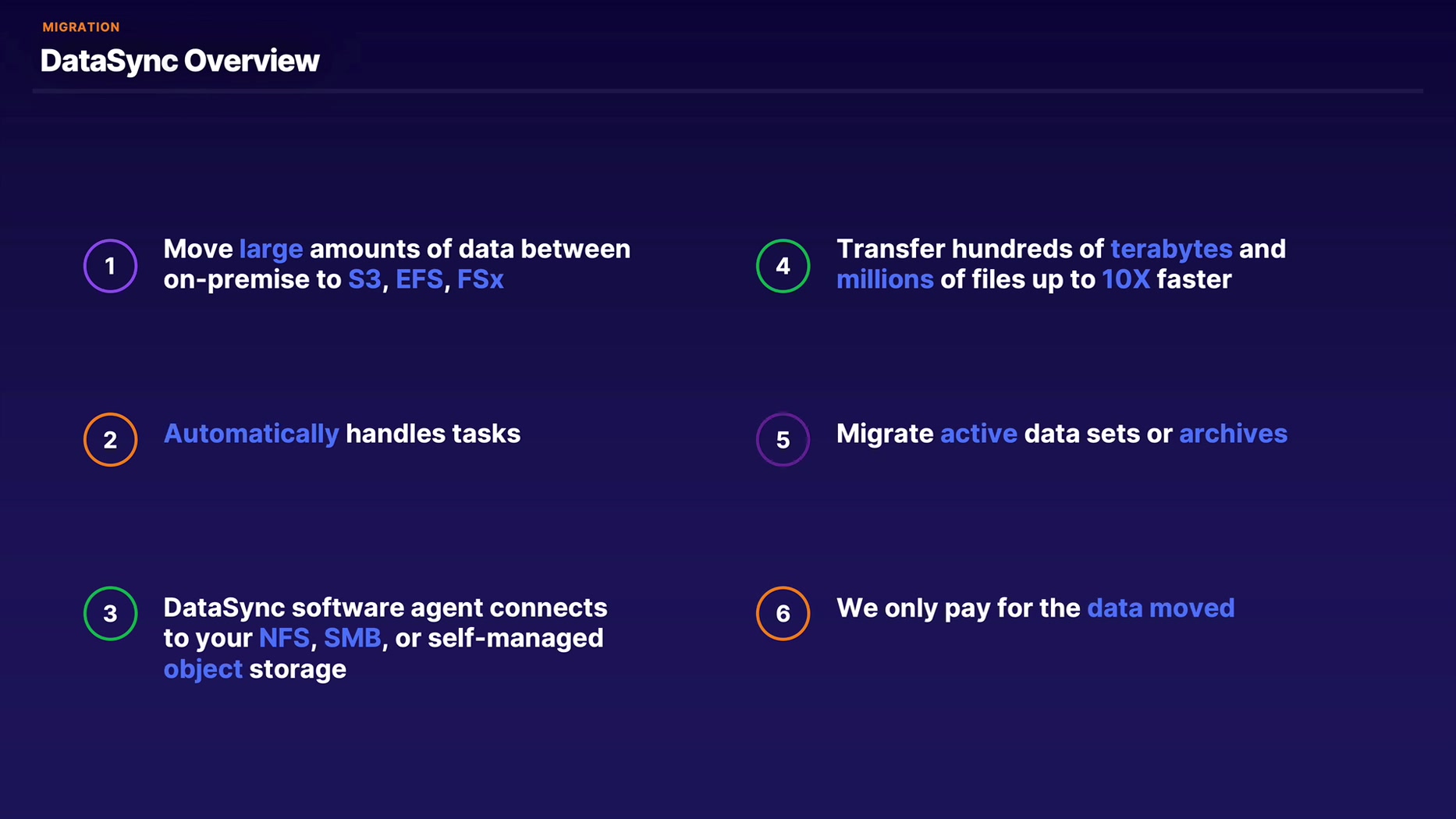Click the green circle numbered 3
1456x819 pixels.
(110, 613)
